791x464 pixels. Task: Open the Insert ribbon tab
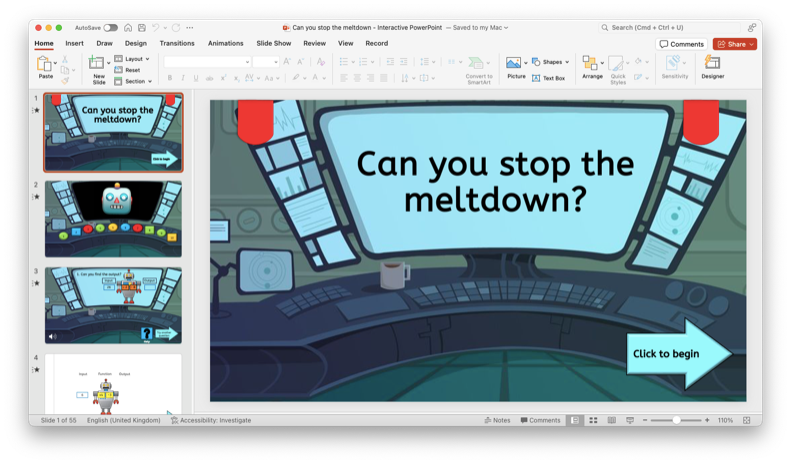click(x=75, y=43)
